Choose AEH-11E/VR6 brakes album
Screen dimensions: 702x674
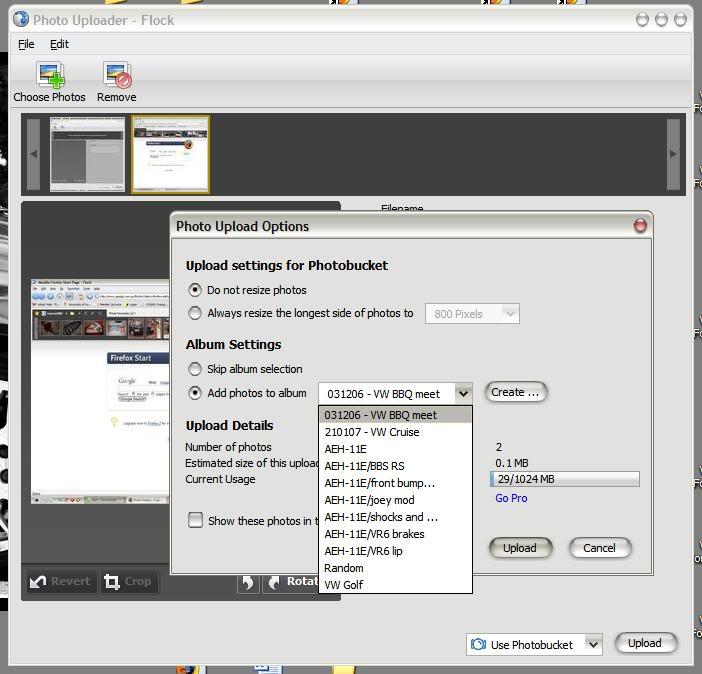(x=395, y=534)
